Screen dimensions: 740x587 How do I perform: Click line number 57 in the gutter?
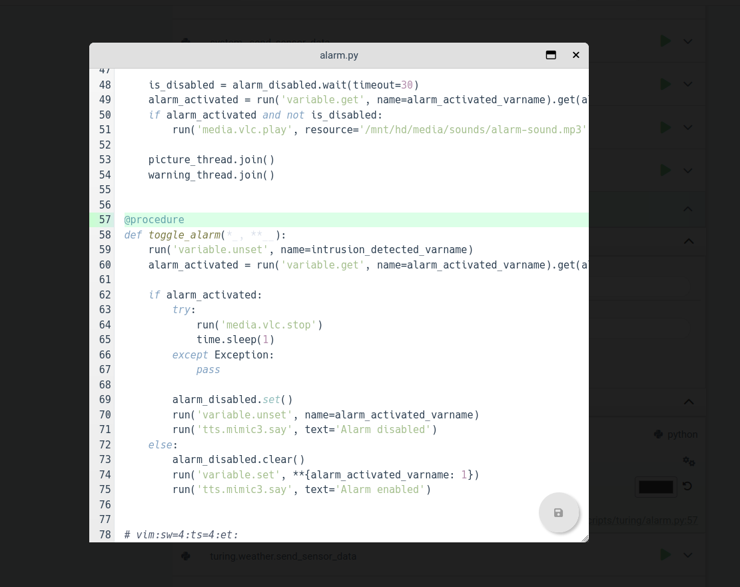coord(105,220)
